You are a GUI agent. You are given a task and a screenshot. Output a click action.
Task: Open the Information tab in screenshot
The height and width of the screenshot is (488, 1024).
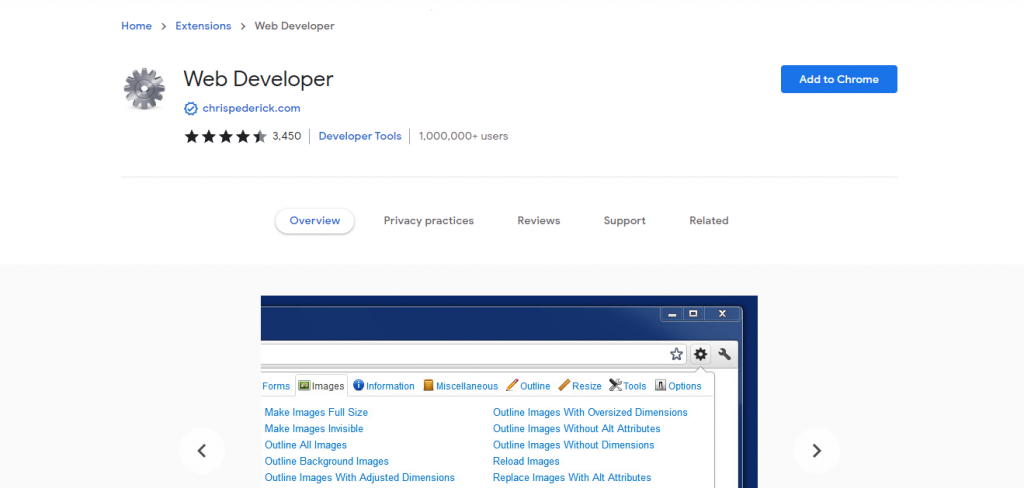pos(383,386)
